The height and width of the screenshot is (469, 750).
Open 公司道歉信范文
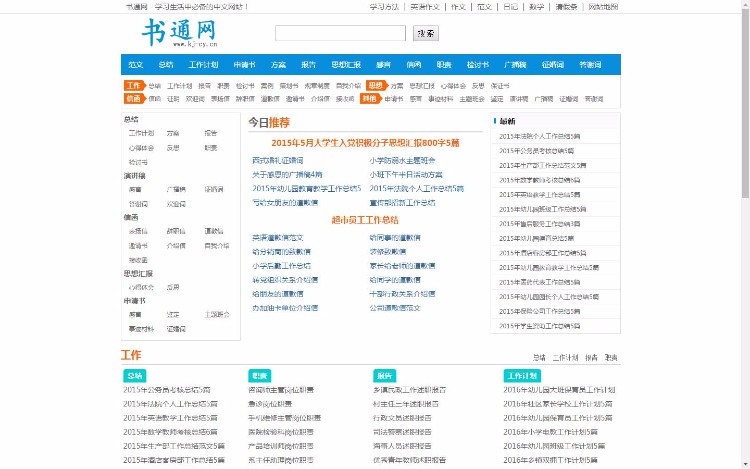point(395,308)
